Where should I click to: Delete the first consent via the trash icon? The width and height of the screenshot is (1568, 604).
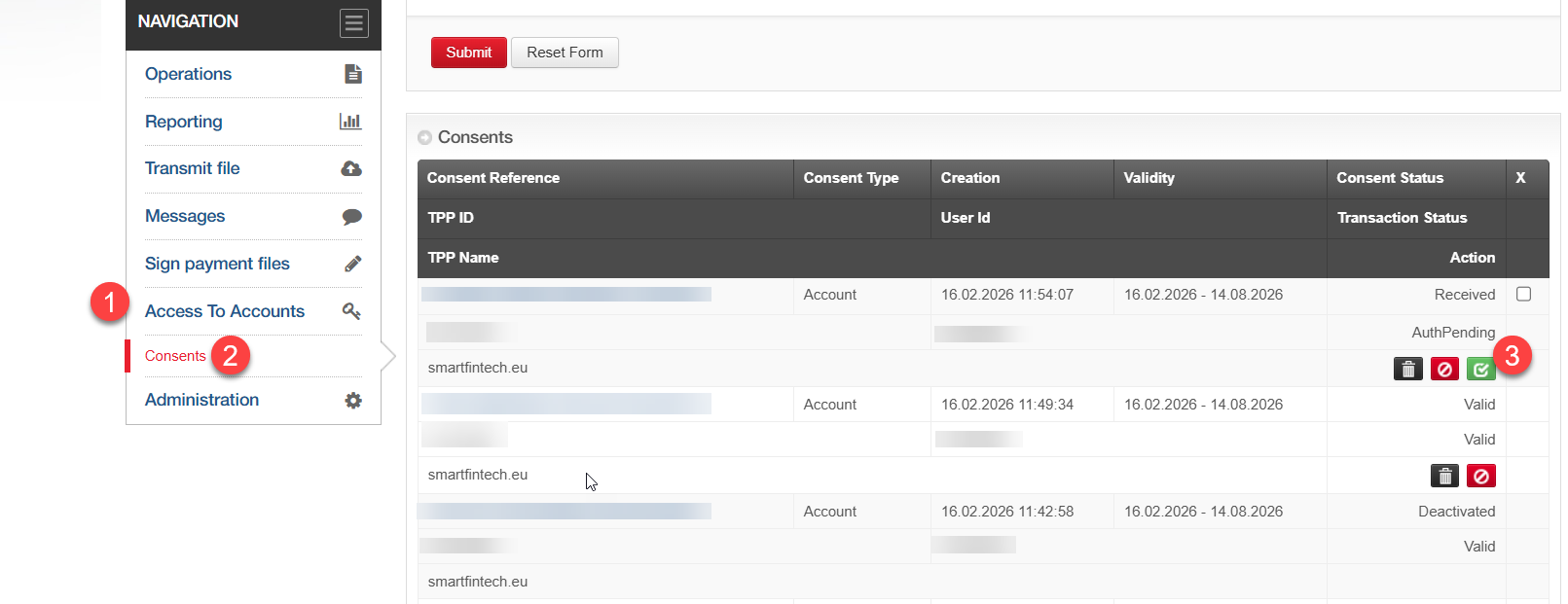coord(1408,369)
